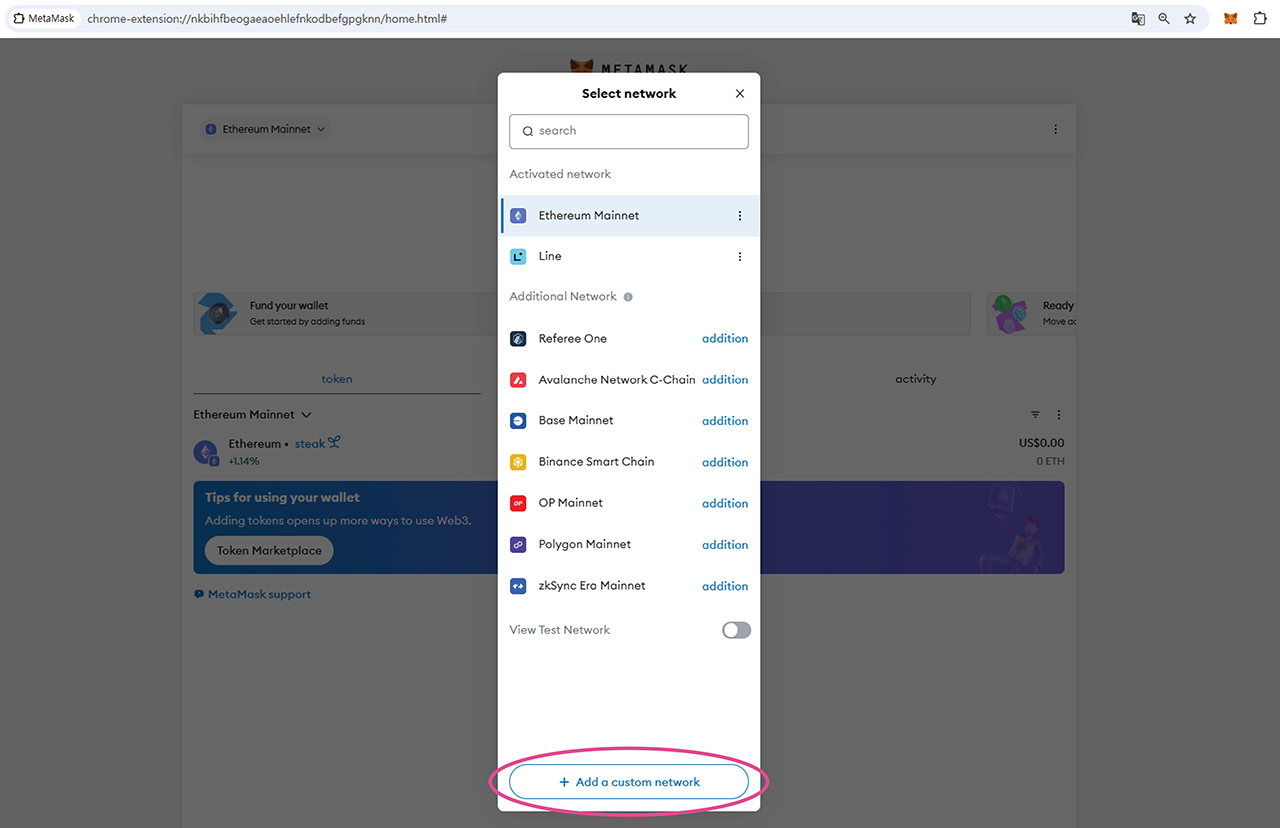Click the Base Mainnet logo icon
1280x828 pixels.
518,421
